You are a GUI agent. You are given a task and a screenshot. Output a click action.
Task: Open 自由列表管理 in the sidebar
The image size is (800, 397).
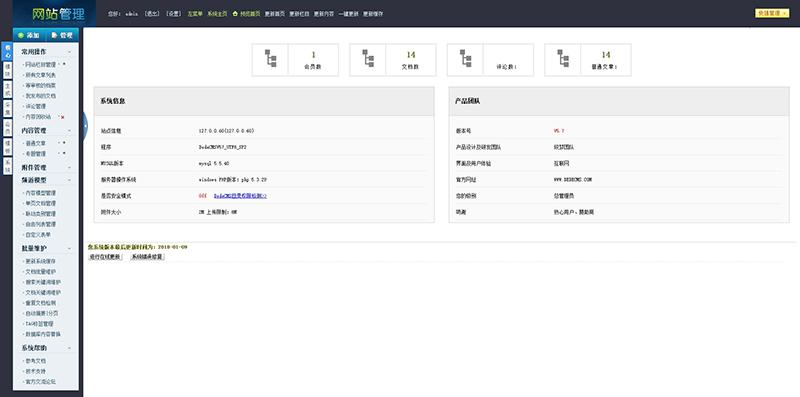(x=41, y=225)
